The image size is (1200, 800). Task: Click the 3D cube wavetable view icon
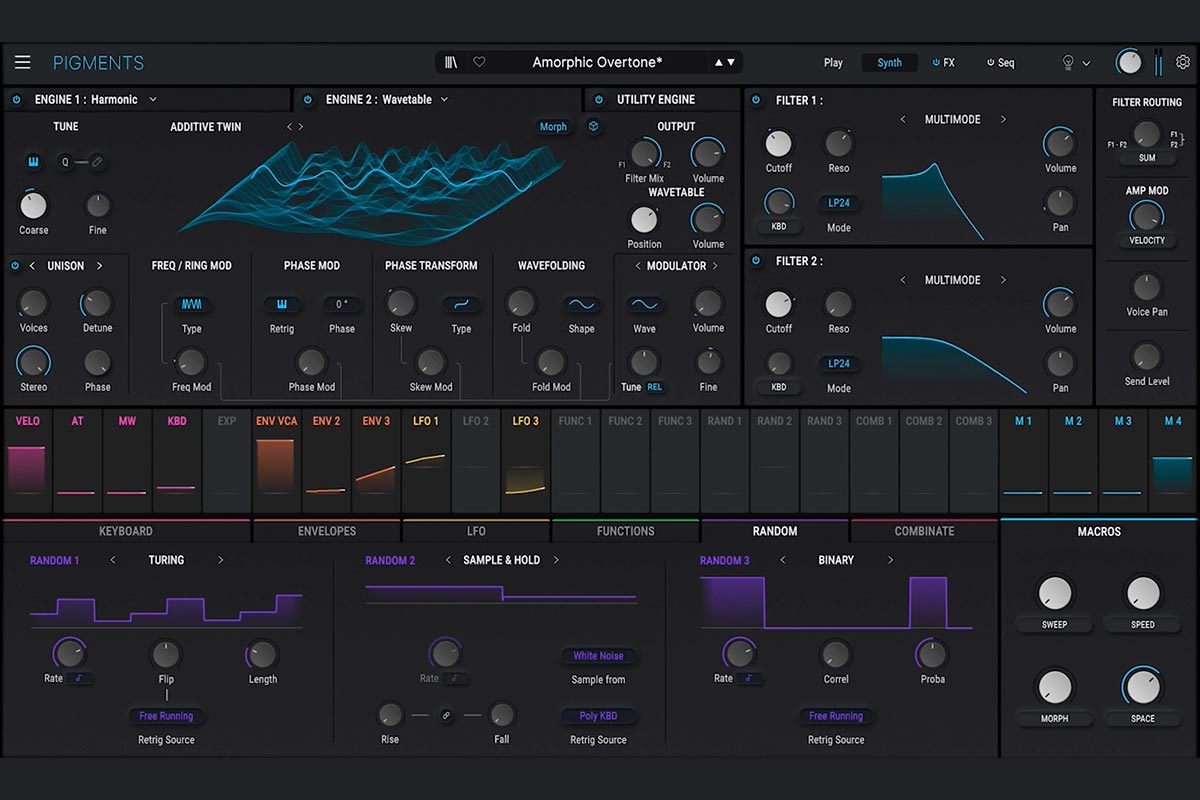point(593,127)
